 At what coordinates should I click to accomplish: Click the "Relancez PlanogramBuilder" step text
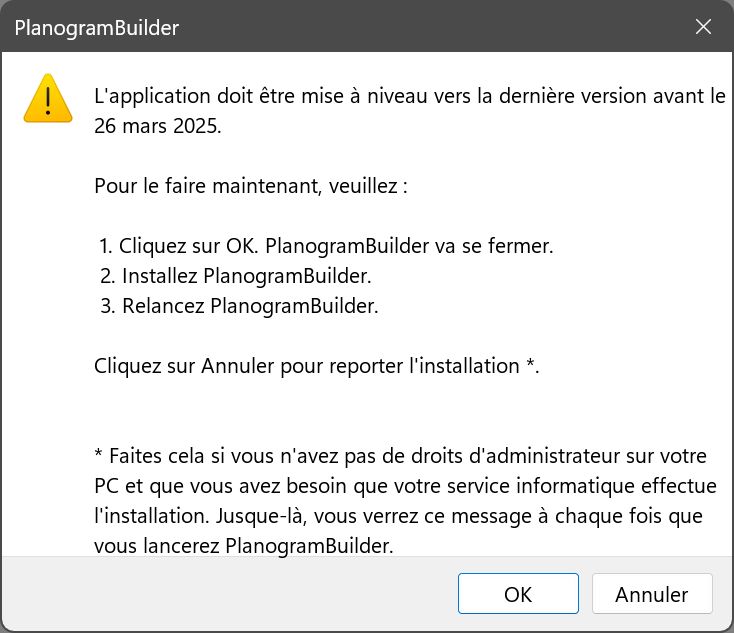coord(250,306)
